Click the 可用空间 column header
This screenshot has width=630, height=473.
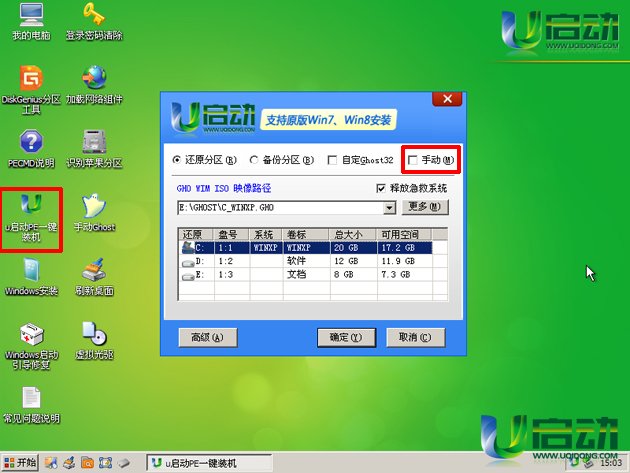(x=402, y=234)
